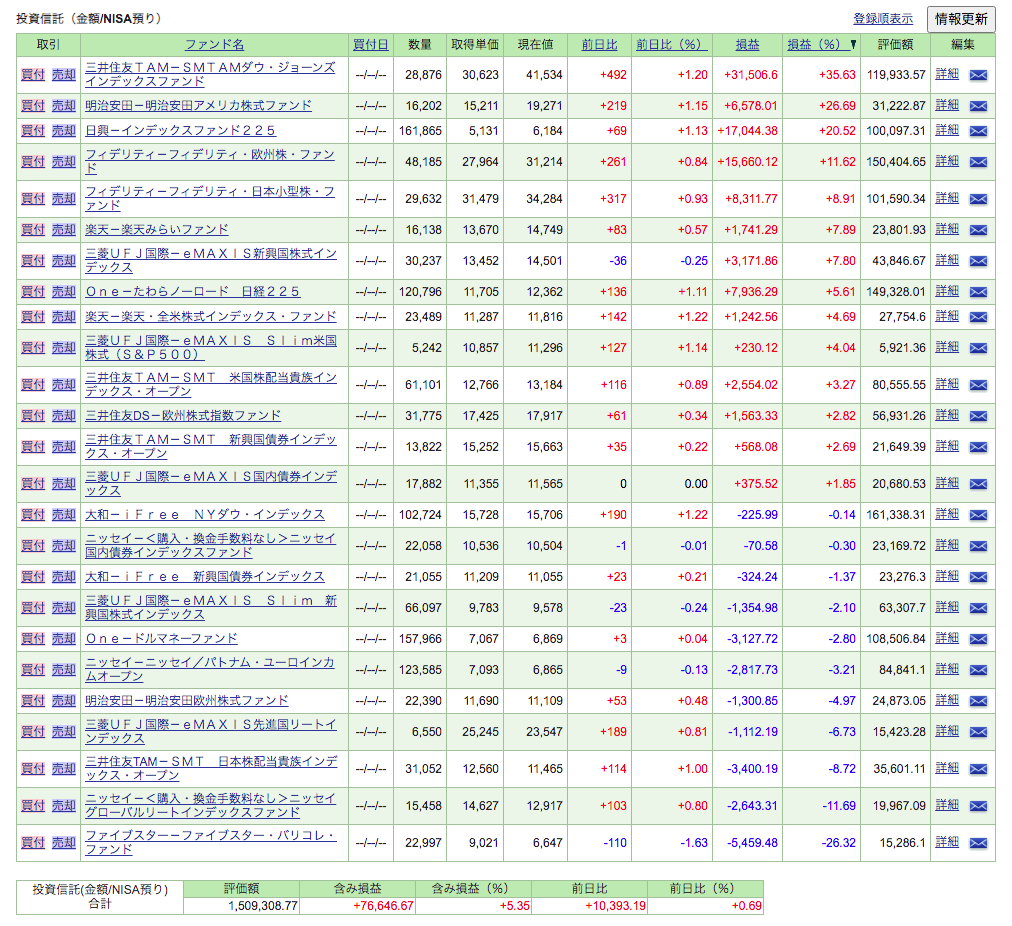
Task: Open 詳細 link for ニッセイグローバルリートインデックスファンド
Action: (947, 805)
